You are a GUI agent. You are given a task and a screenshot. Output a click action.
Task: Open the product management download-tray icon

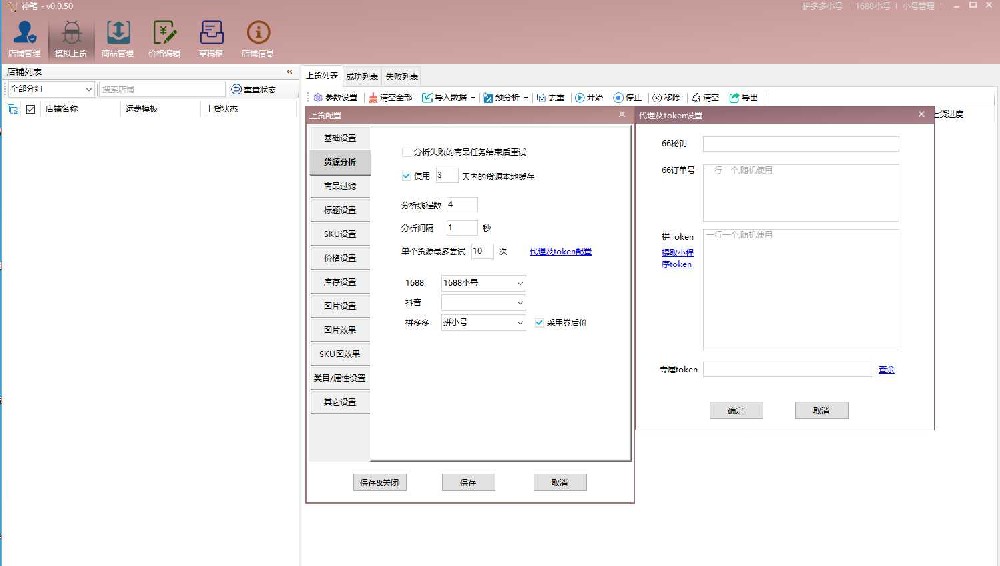pyautogui.click(x=118, y=32)
